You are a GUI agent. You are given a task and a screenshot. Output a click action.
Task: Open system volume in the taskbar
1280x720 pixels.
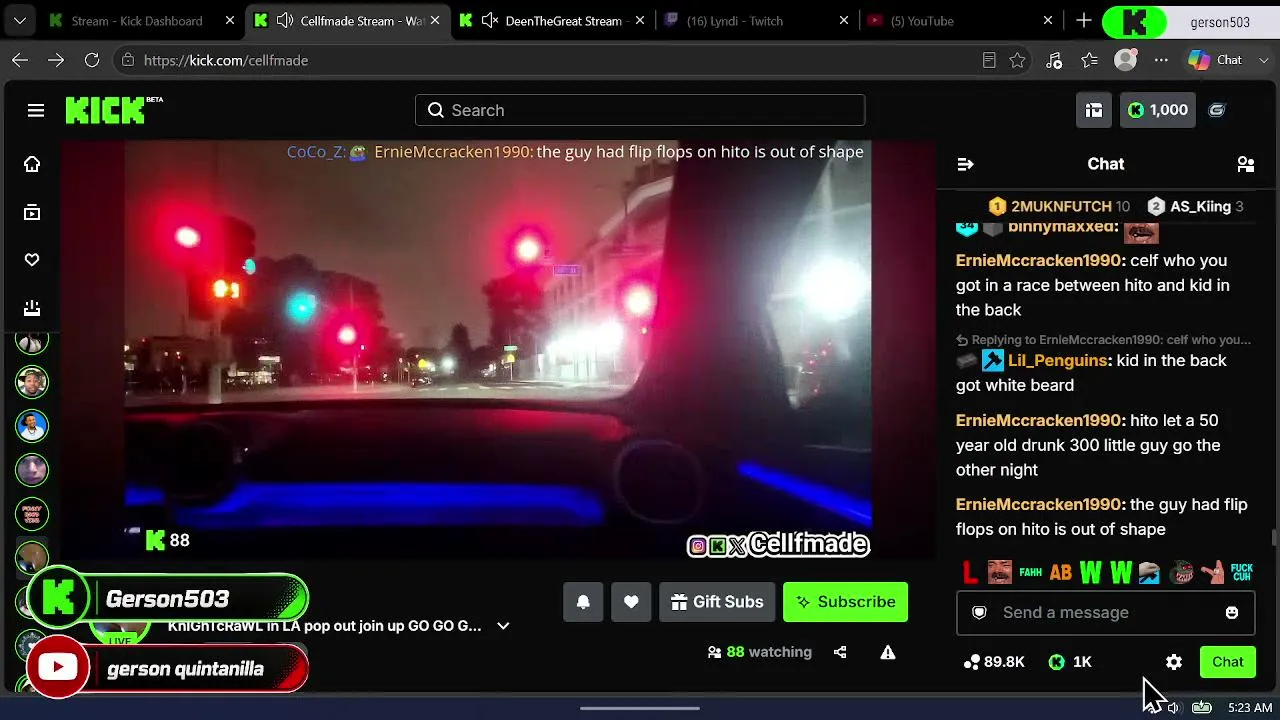(x=1173, y=708)
